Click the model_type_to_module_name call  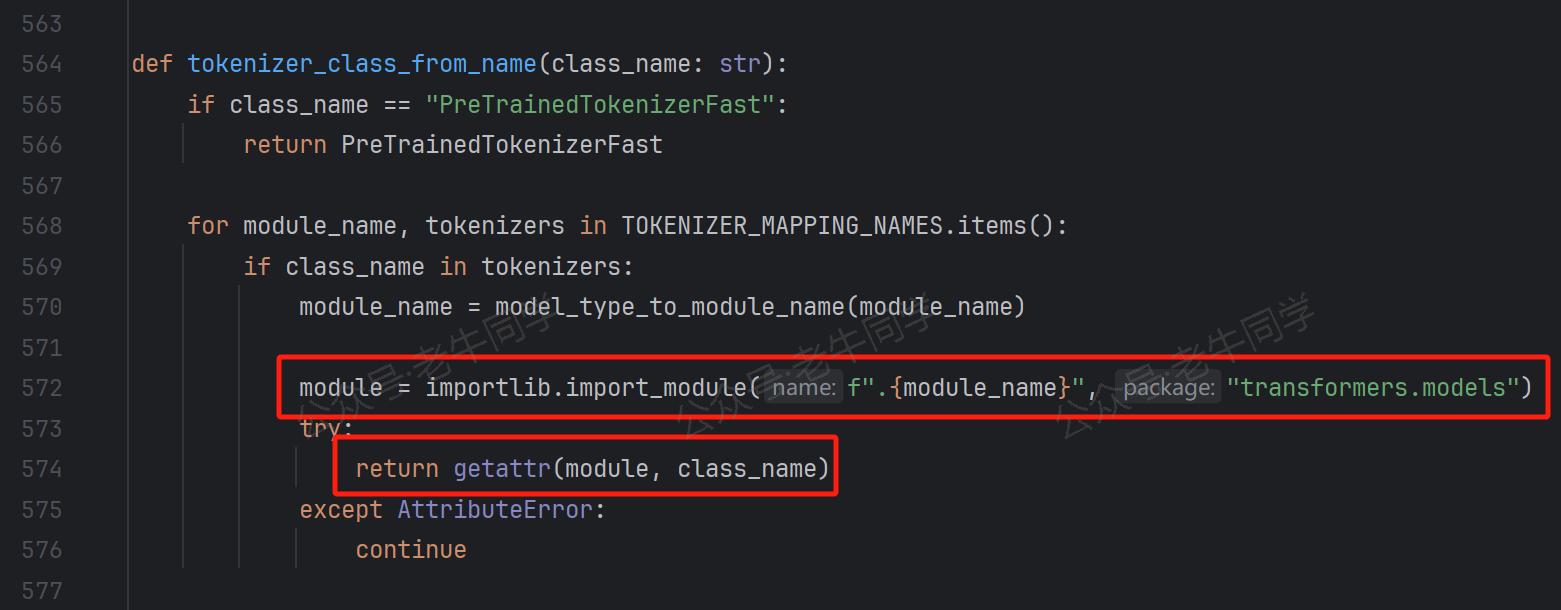[x=670, y=307]
